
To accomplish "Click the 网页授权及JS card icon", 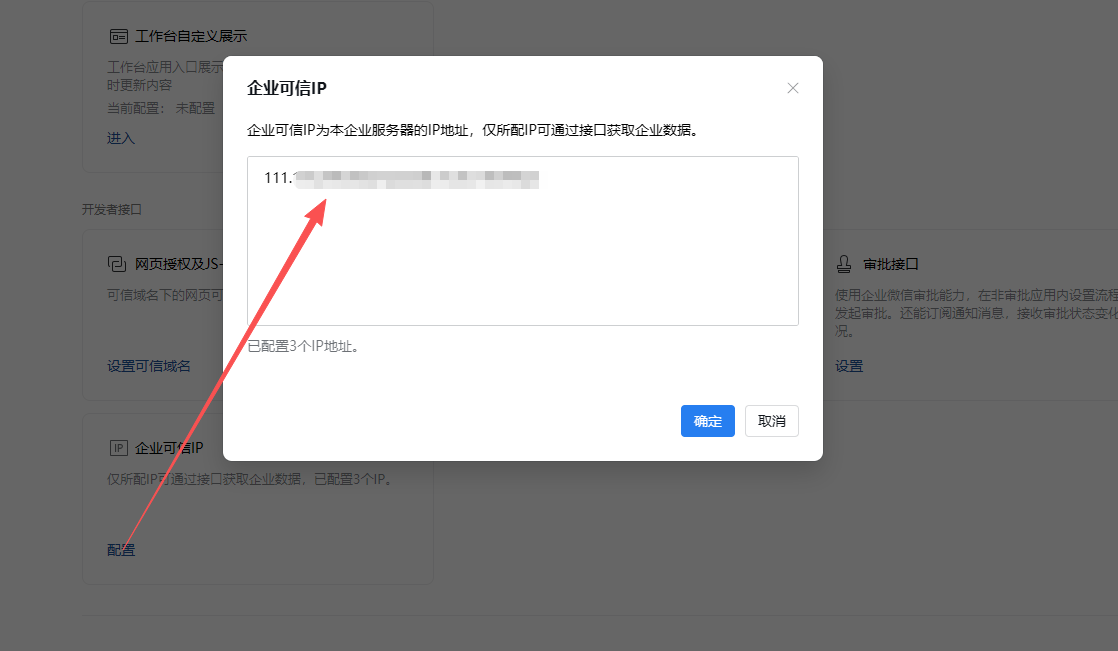I will (x=117, y=264).
